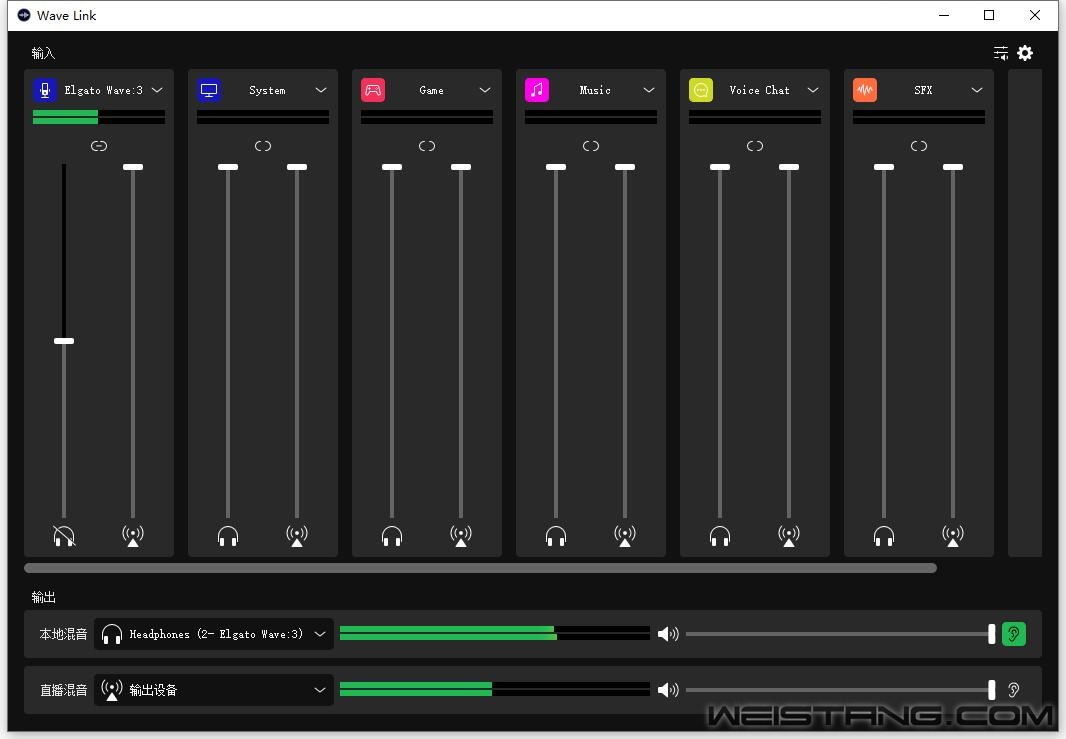Click the Game monitor volume fader handle
Screen dimensions: 1066x739
(x=392, y=167)
